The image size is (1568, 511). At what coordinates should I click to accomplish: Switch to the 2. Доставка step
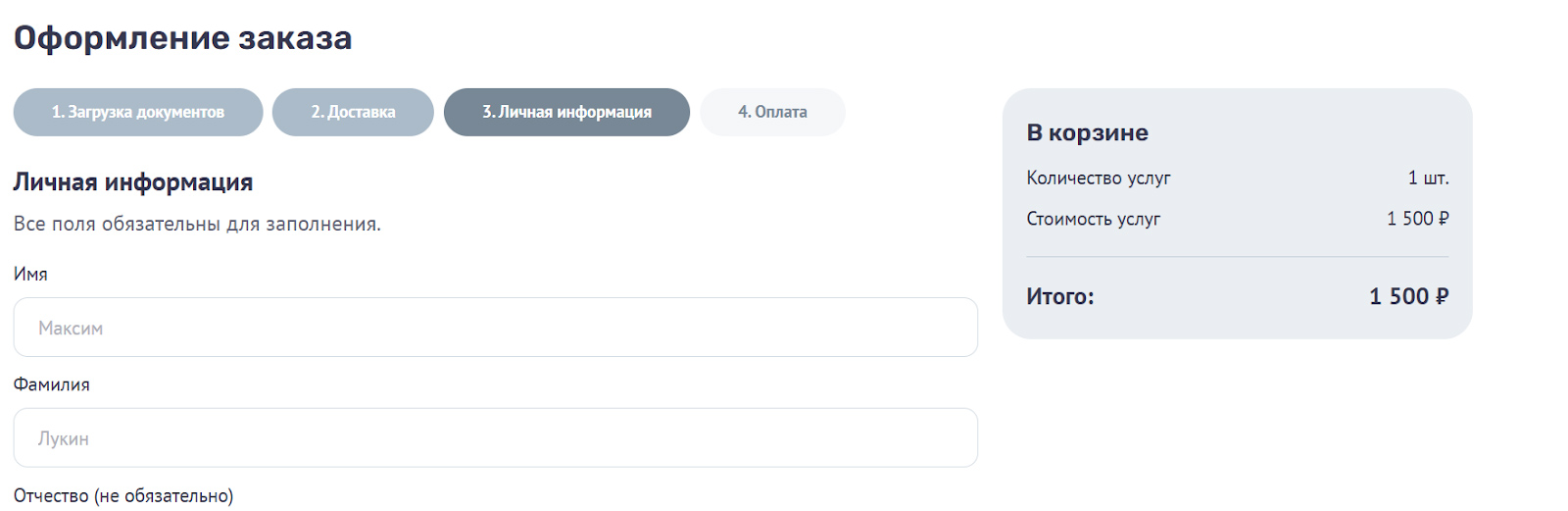[x=353, y=112]
